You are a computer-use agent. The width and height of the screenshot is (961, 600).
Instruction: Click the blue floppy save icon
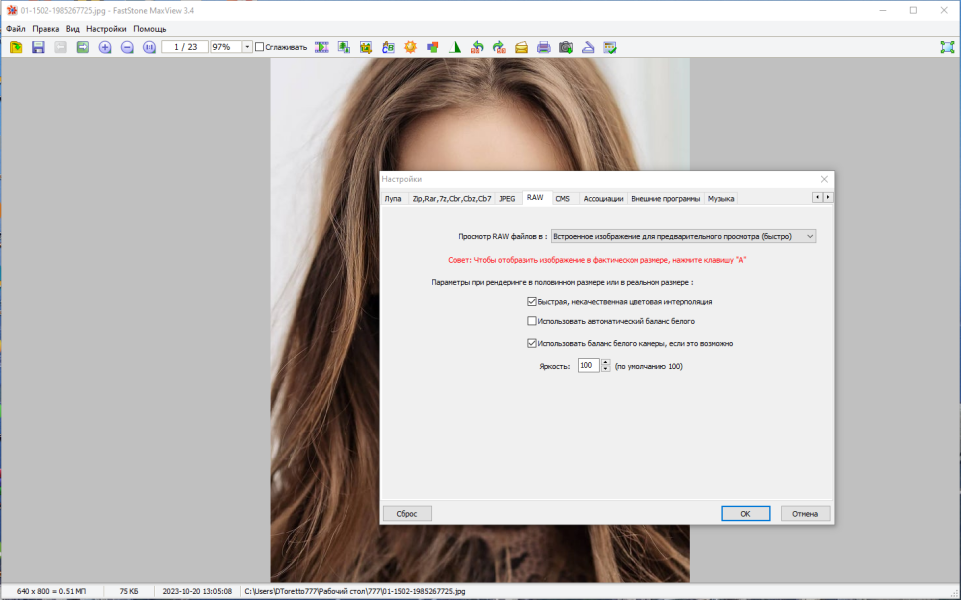tap(38, 47)
